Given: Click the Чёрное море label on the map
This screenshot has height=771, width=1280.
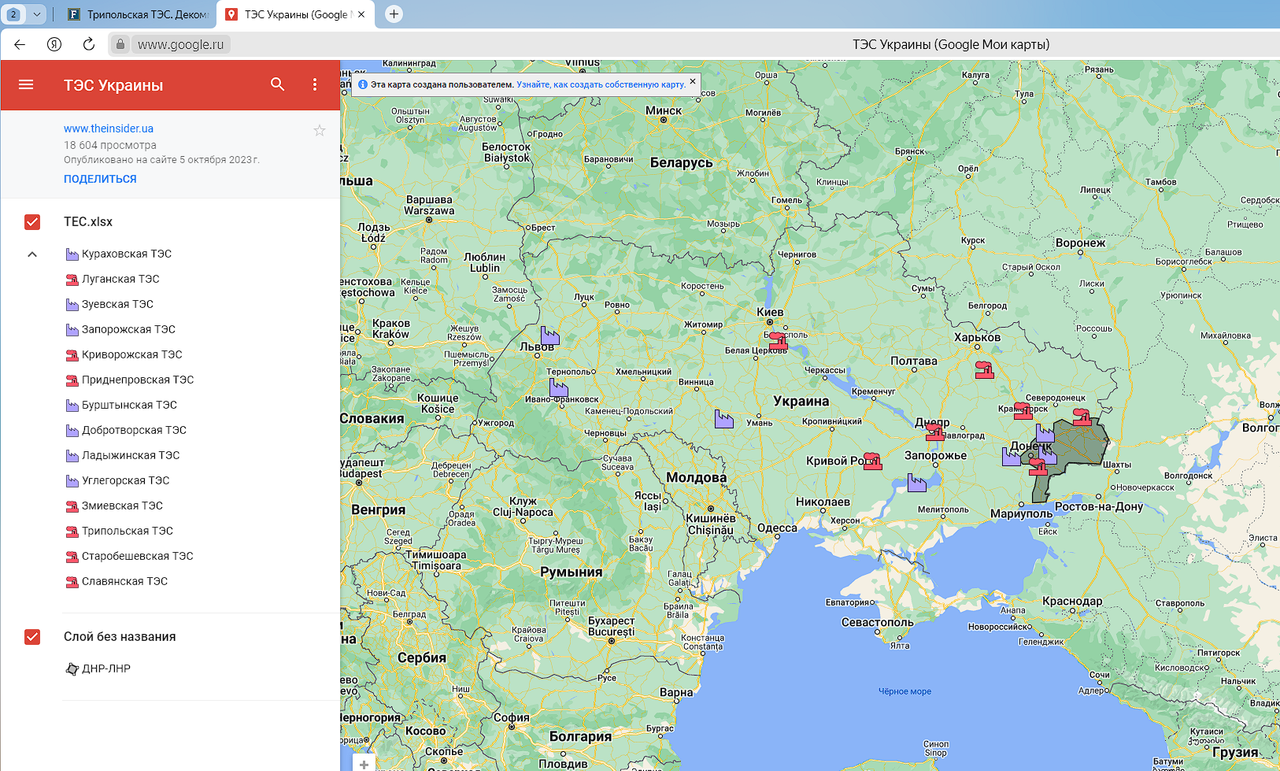Looking at the screenshot, I should coord(905,692).
